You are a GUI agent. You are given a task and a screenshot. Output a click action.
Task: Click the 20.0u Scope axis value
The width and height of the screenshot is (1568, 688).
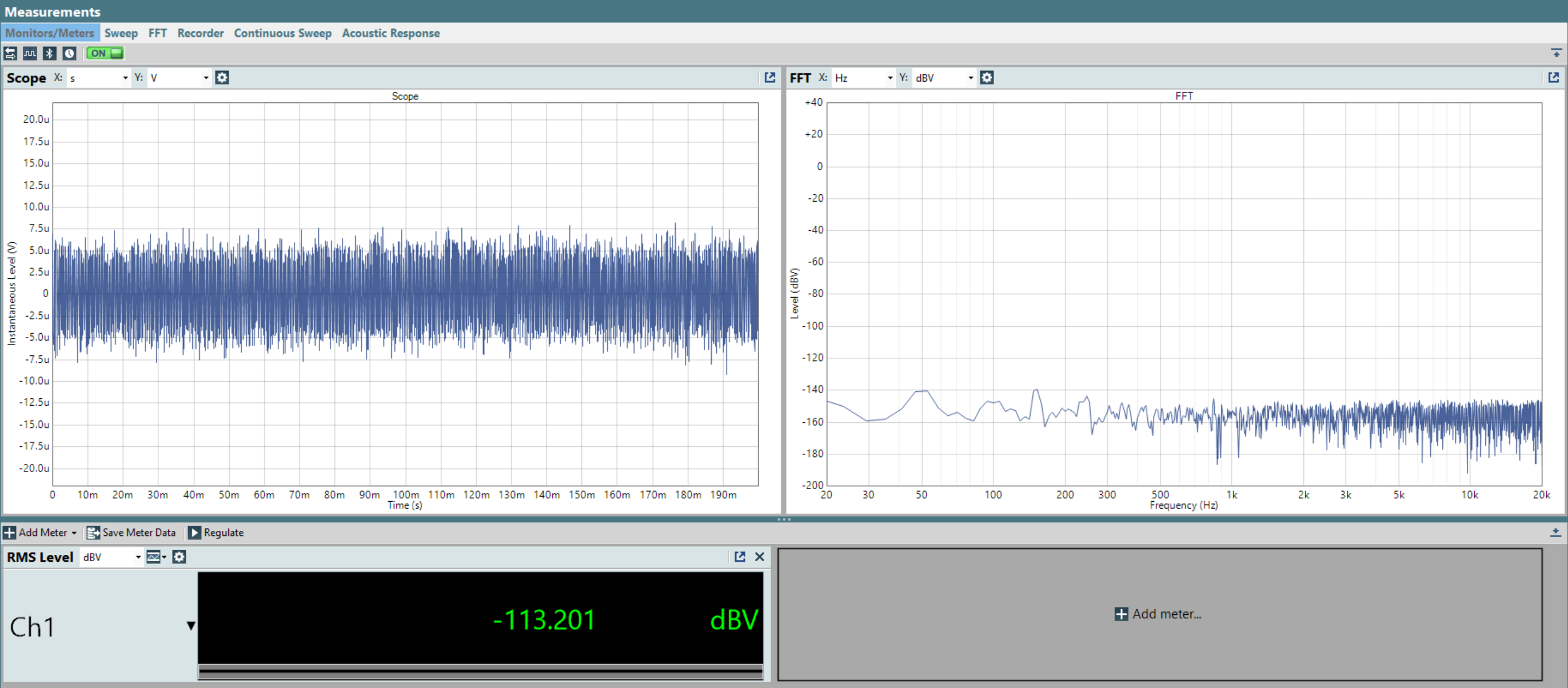(x=36, y=119)
